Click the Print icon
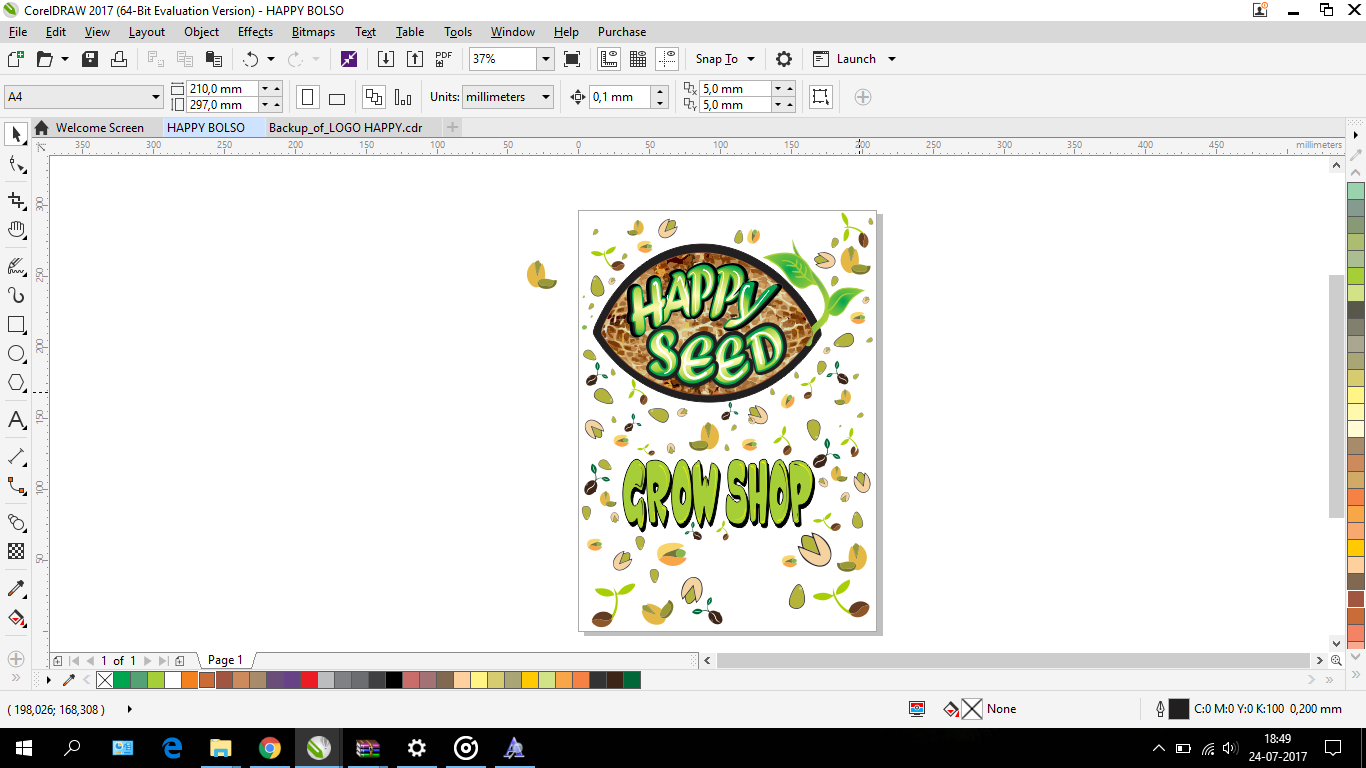 119,59
